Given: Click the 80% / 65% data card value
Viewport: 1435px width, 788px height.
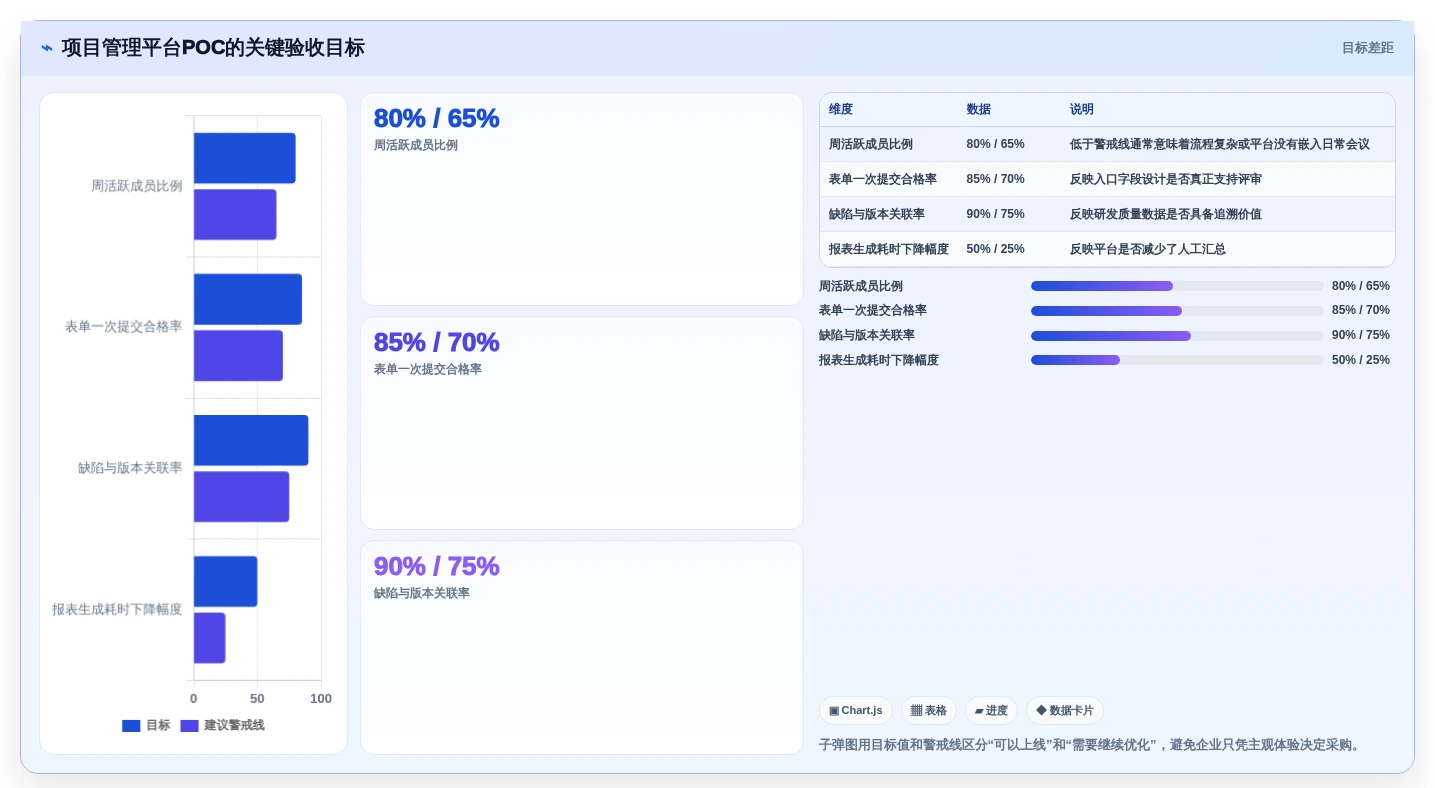Looking at the screenshot, I should [436, 118].
